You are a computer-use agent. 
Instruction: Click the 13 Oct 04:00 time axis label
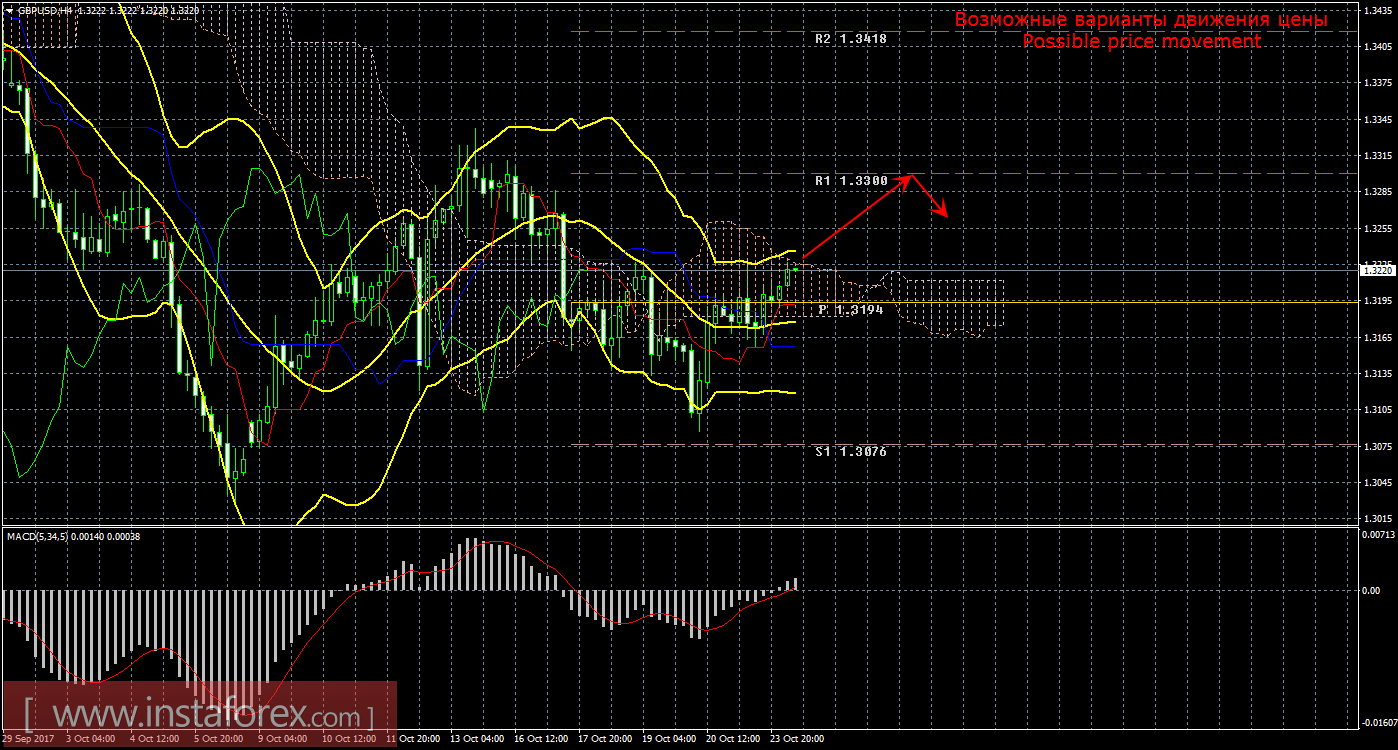pyautogui.click(x=475, y=740)
